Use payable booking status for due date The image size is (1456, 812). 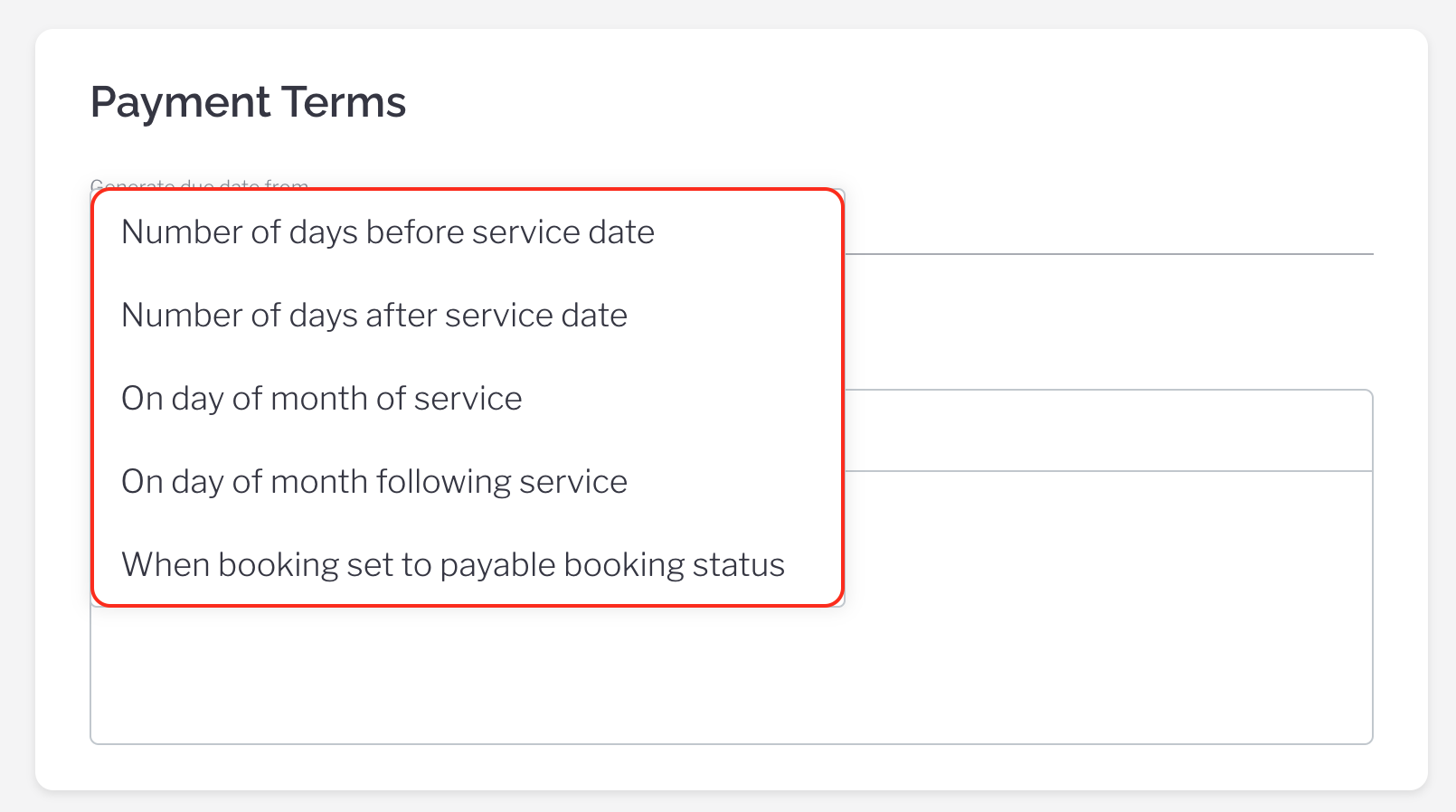tap(452, 565)
